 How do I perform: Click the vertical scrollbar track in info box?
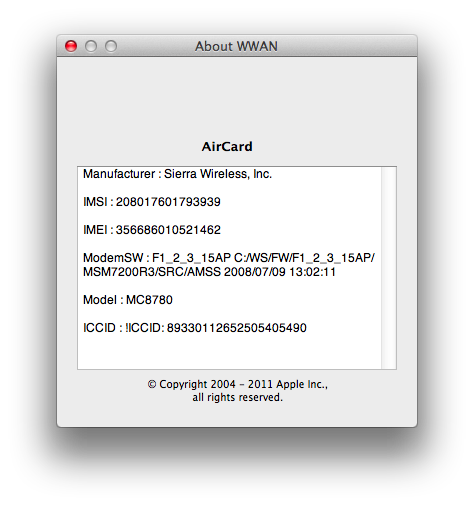(389, 268)
